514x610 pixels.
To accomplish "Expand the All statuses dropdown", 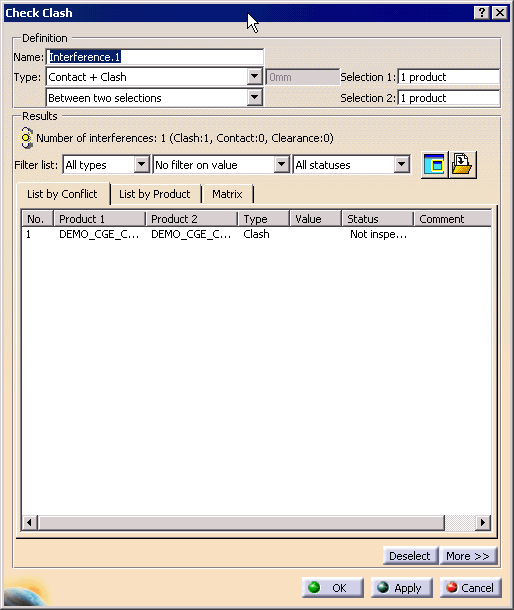I will coord(402,165).
